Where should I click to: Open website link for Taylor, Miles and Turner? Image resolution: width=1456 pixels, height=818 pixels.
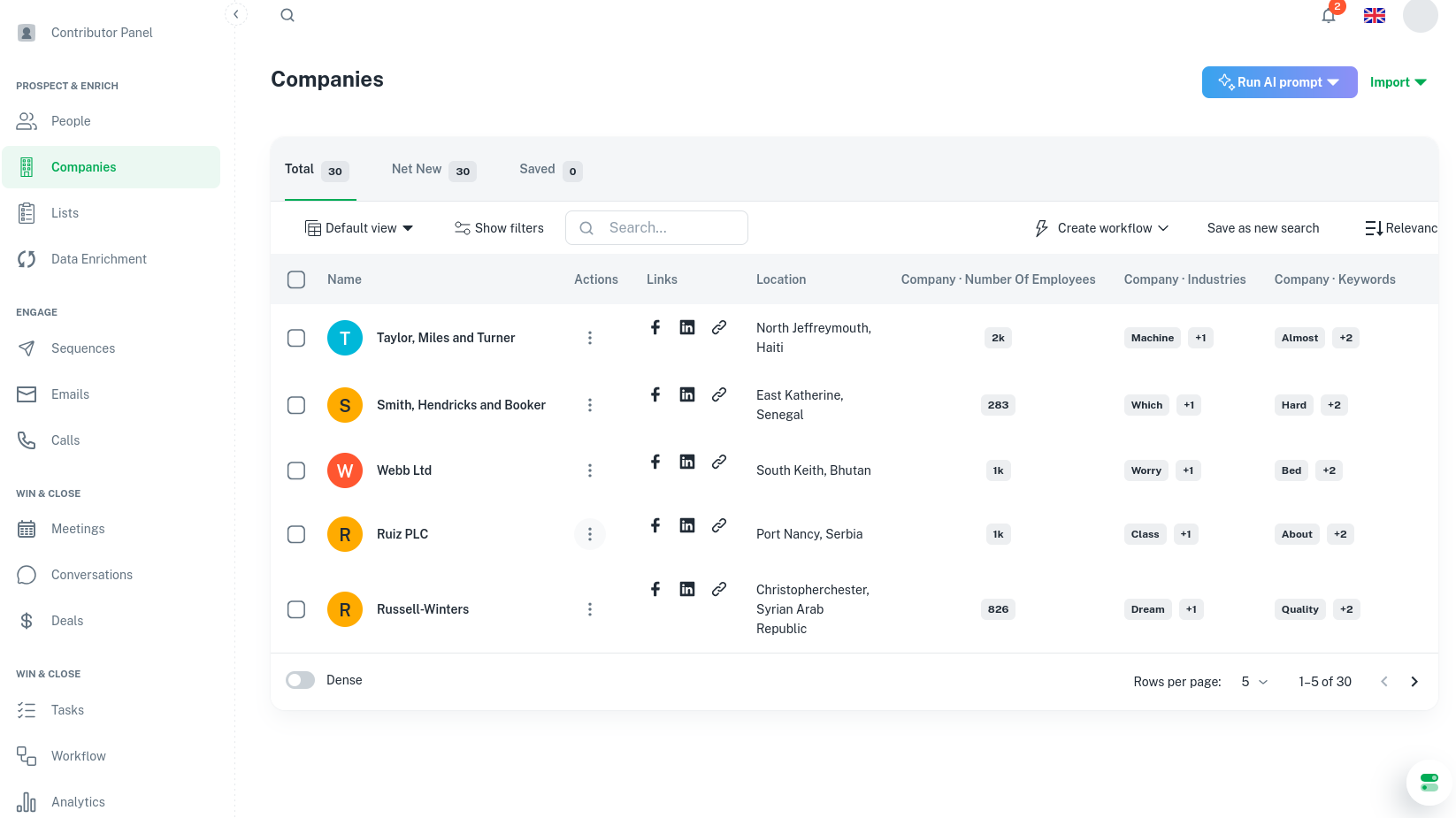click(x=719, y=327)
